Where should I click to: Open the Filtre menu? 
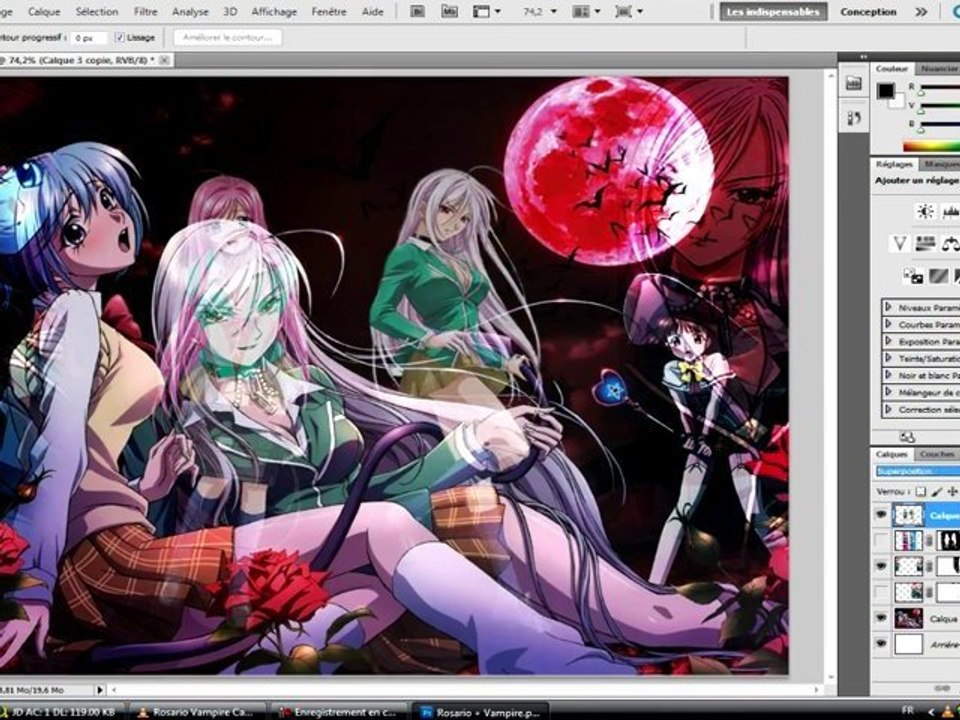pyautogui.click(x=145, y=11)
